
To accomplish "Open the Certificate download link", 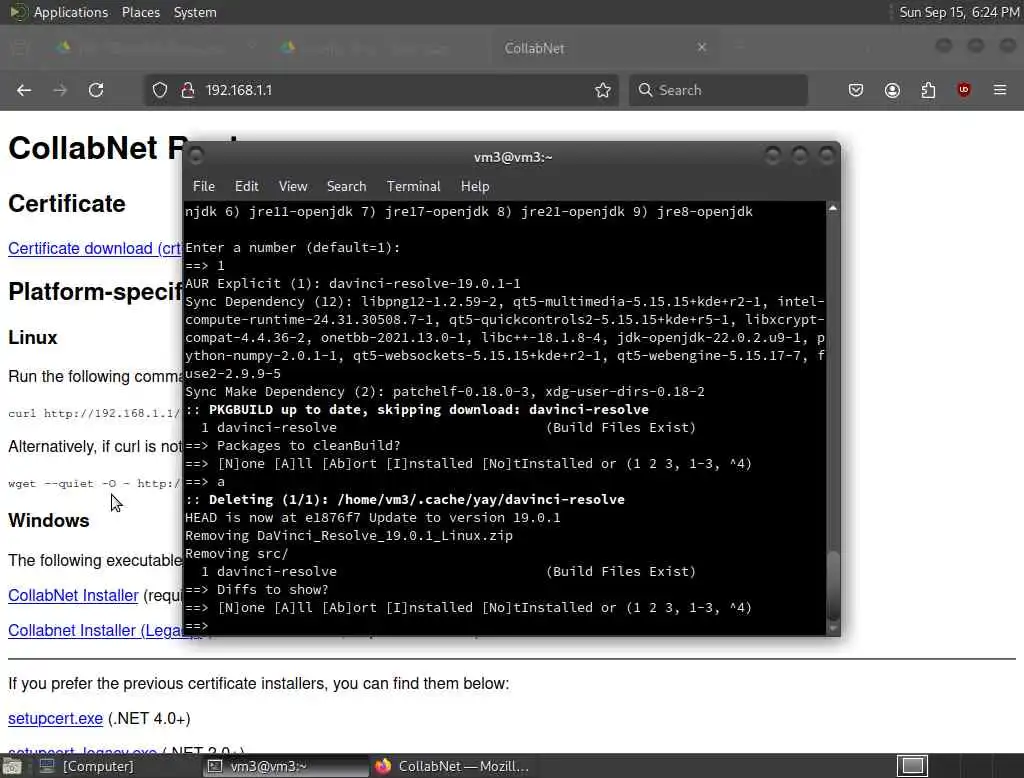I will [95, 248].
